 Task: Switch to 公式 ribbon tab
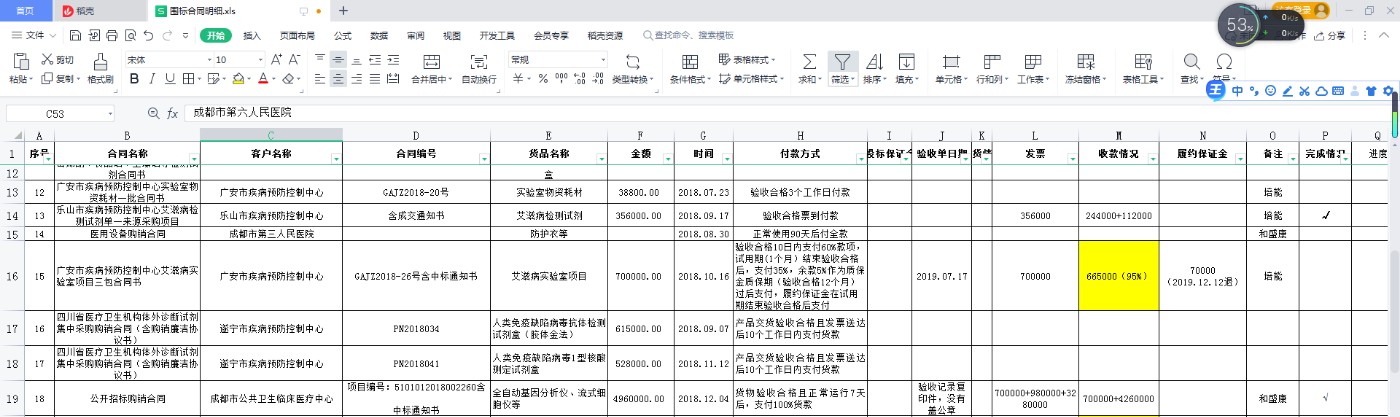[x=342, y=35]
